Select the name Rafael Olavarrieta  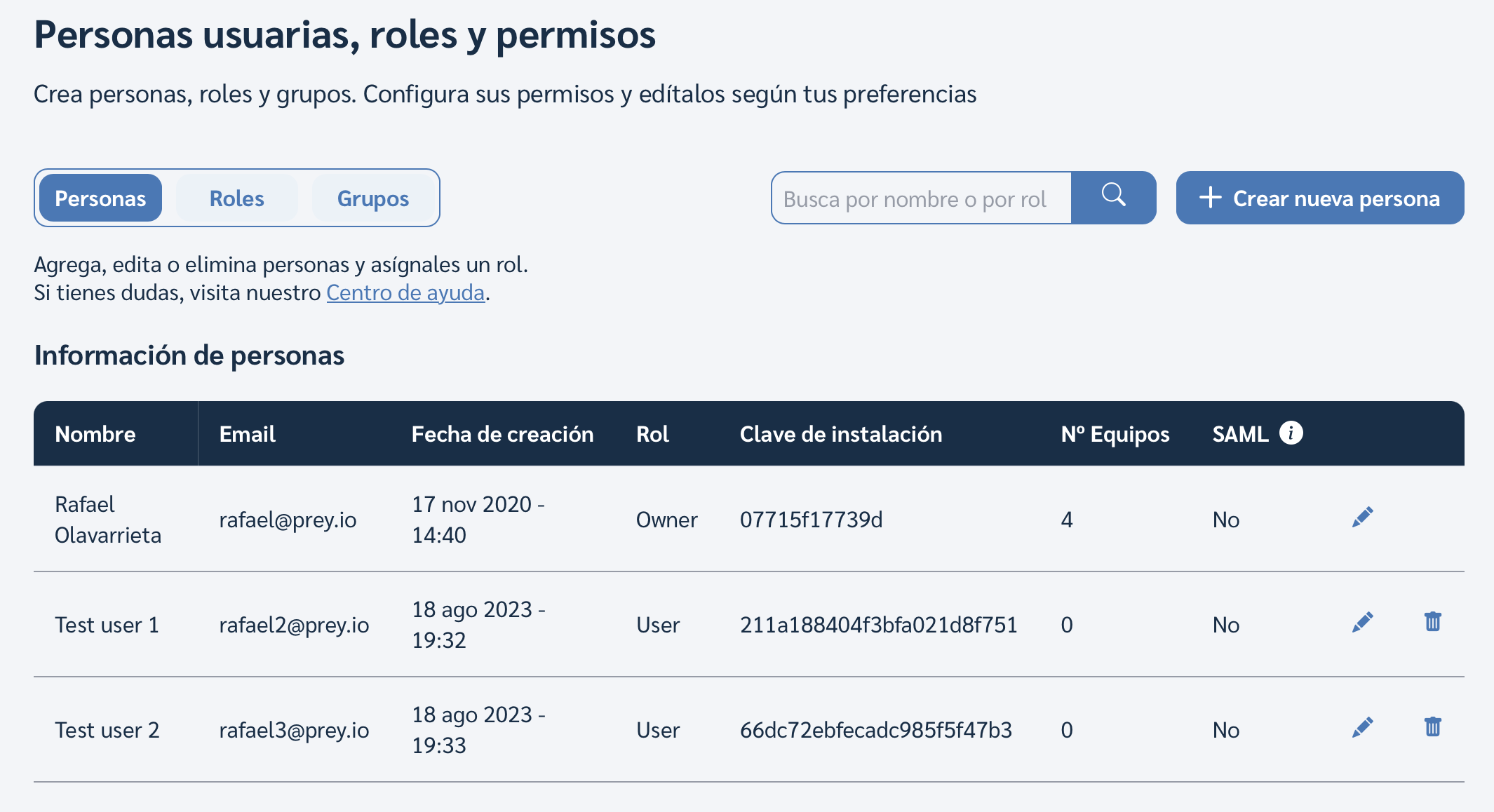(x=108, y=520)
